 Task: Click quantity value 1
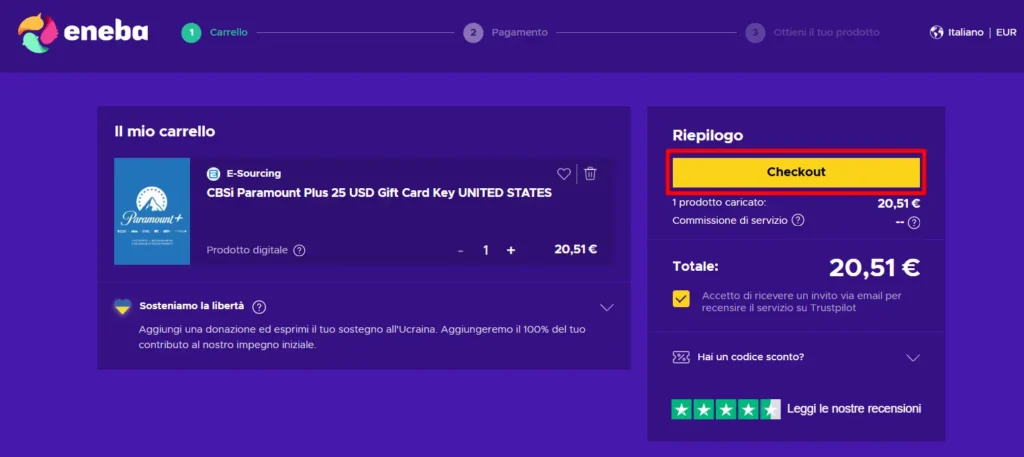(486, 251)
